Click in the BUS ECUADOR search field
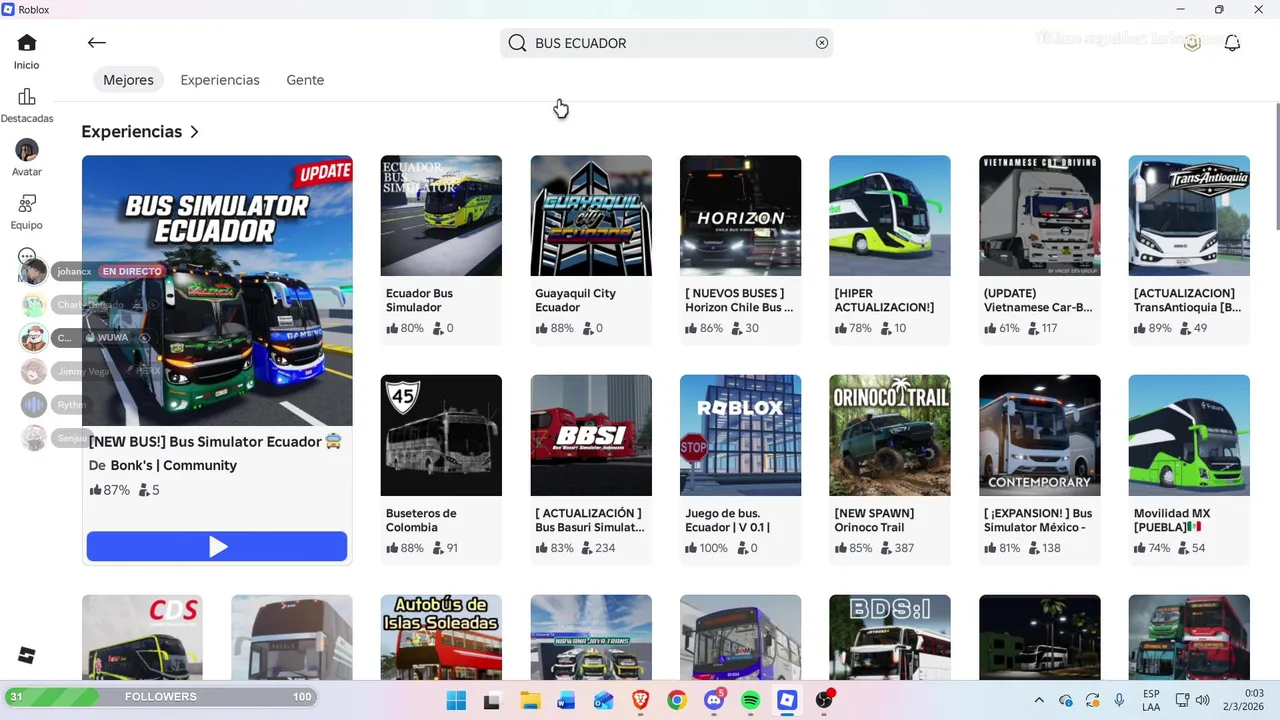1280x720 pixels. [x=667, y=43]
